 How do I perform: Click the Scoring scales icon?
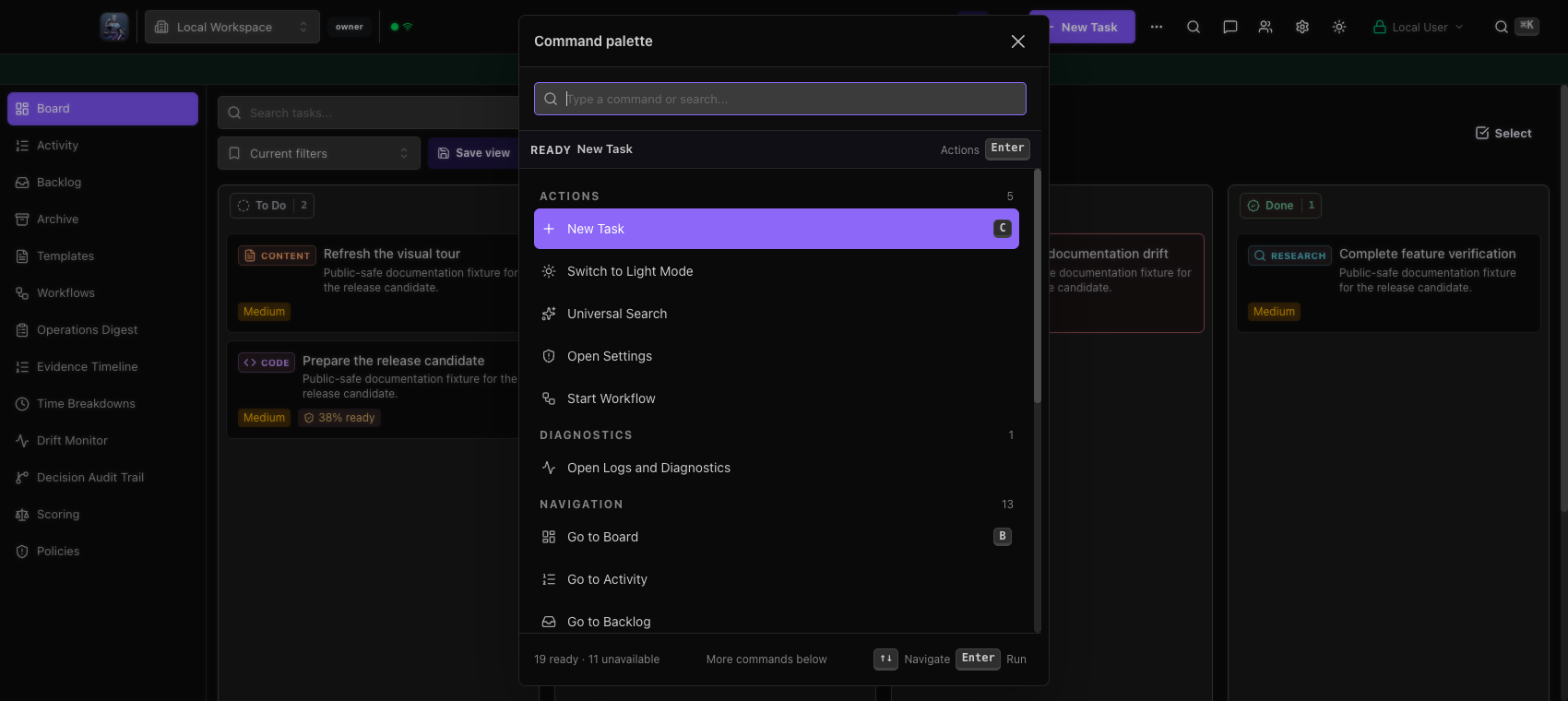coord(22,515)
